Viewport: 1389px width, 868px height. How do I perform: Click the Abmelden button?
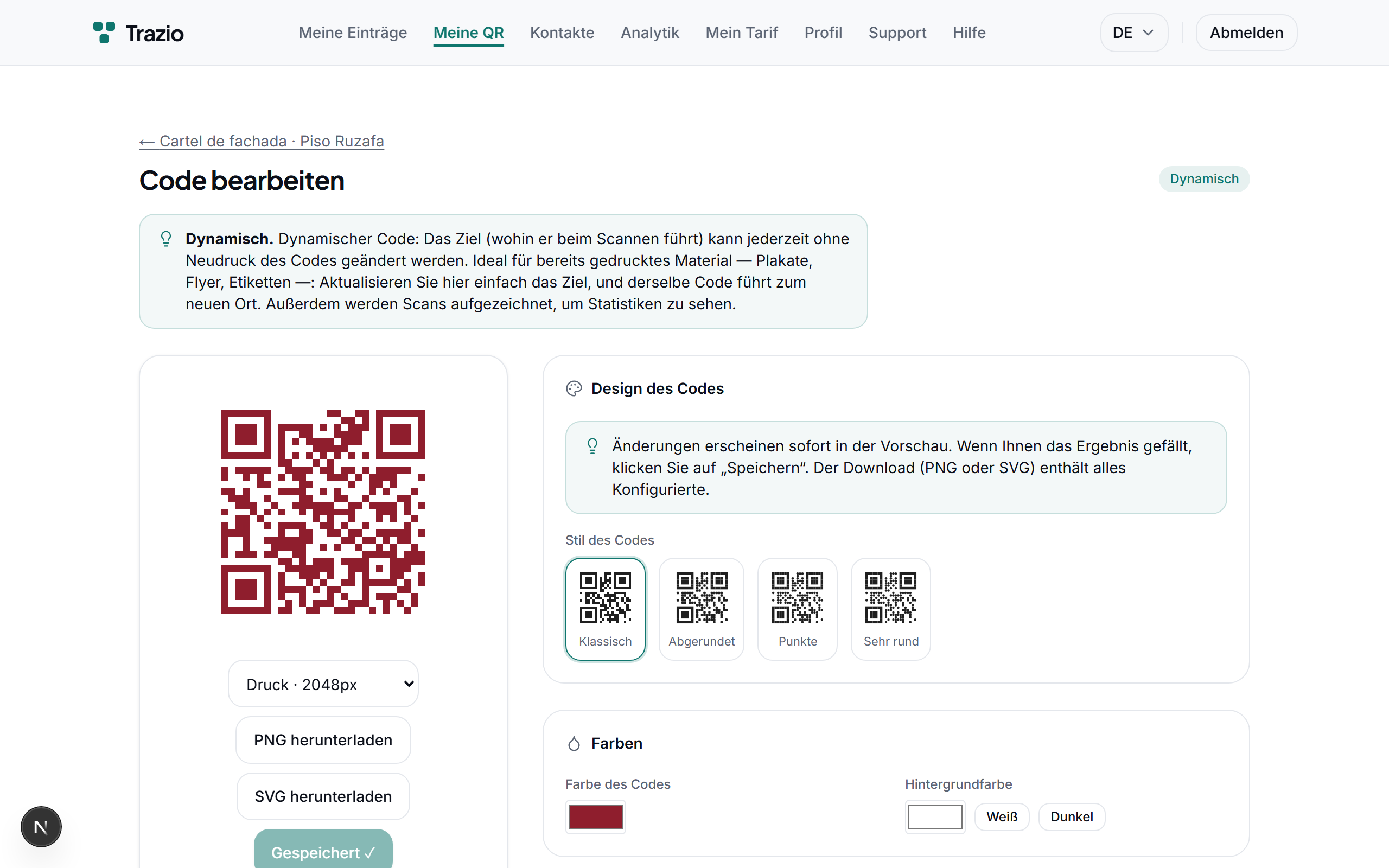click(1246, 33)
